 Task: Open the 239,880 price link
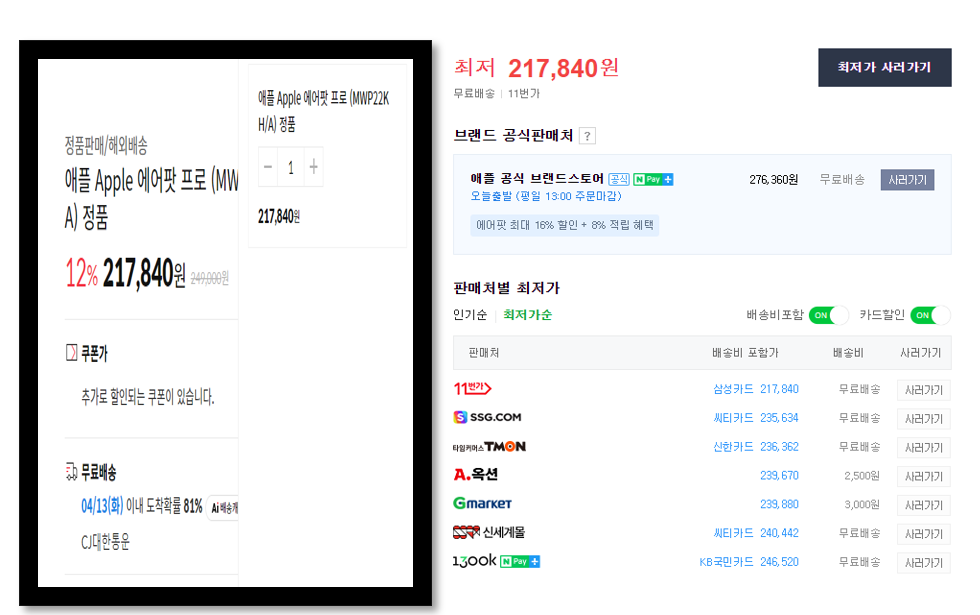779,504
